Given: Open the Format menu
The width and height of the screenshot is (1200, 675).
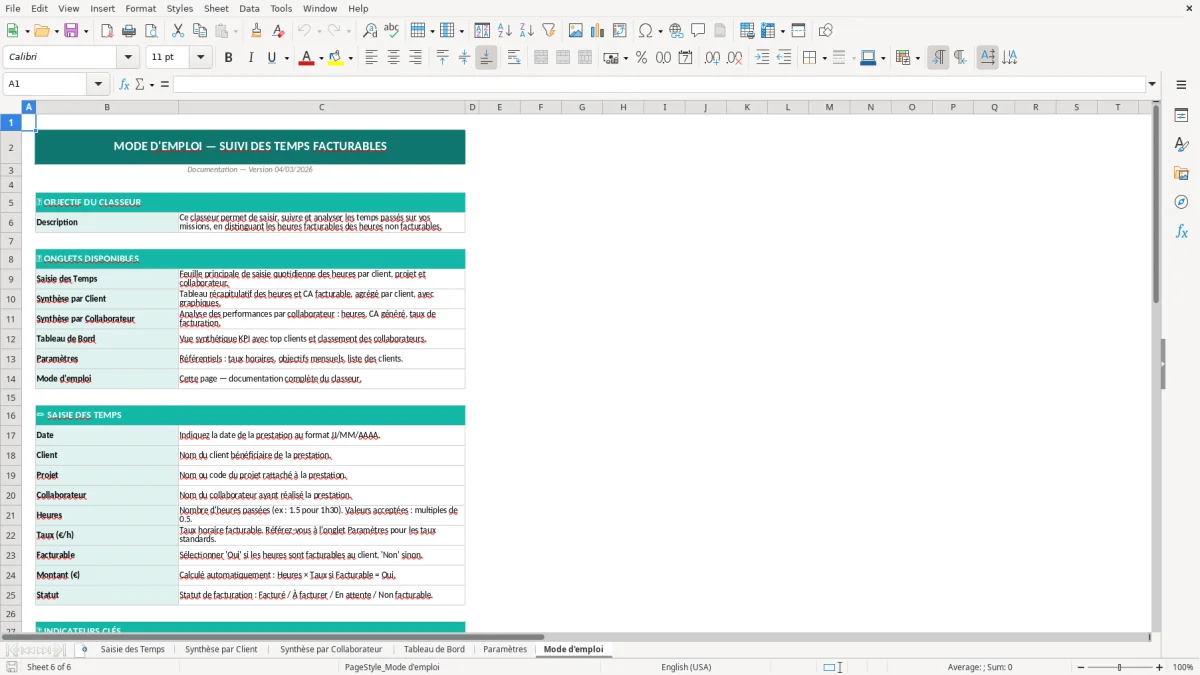Looking at the screenshot, I should point(140,8).
